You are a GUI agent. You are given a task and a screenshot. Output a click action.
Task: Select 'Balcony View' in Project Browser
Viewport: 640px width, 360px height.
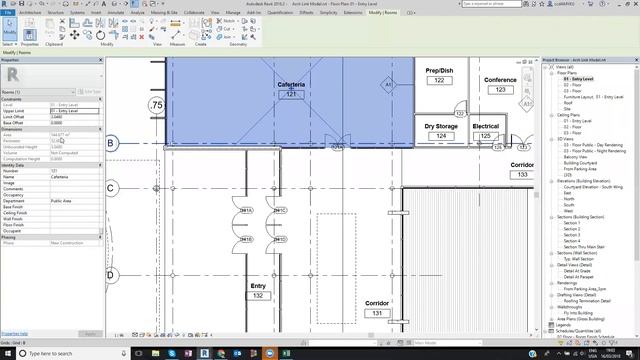pyautogui.click(x=575, y=157)
